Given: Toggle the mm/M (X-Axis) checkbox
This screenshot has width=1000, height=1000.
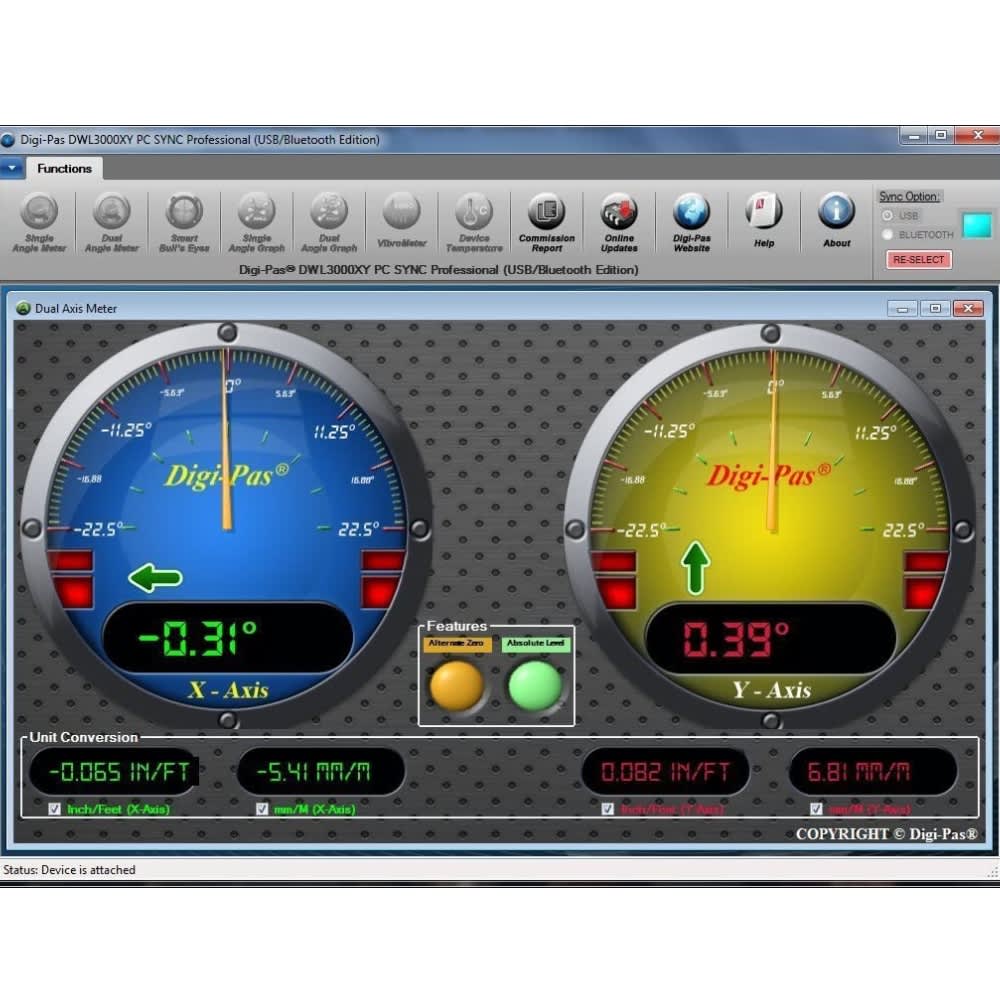Looking at the screenshot, I should coord(262,809).
